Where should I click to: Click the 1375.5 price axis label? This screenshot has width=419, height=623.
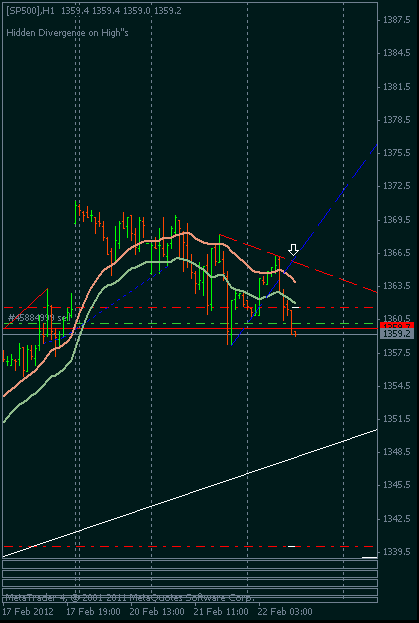click(397, 153)
